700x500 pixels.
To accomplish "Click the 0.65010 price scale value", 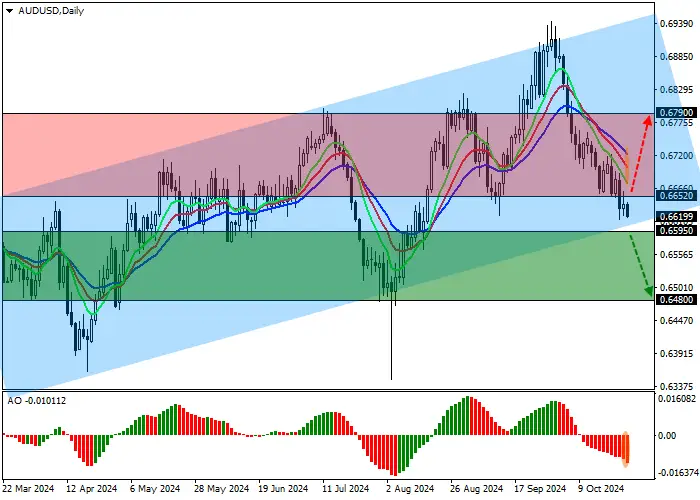I will point(676,288).
